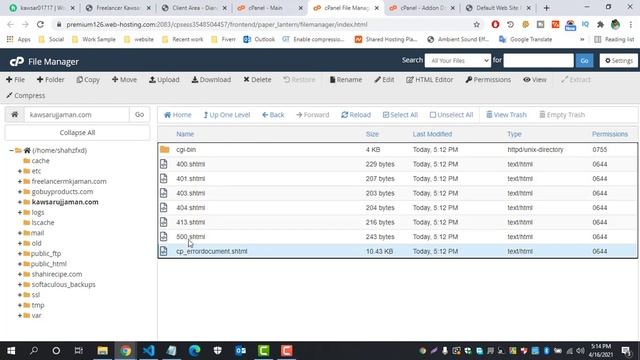The height and width of the screenshot is (360, 640).
Task: Click Unselect All checkbox
Action: 451,115
